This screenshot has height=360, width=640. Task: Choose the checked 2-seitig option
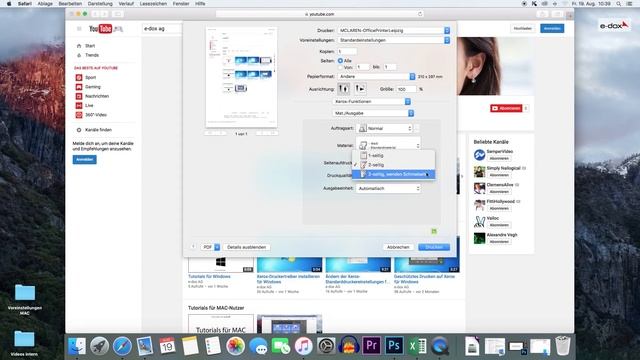393,165
